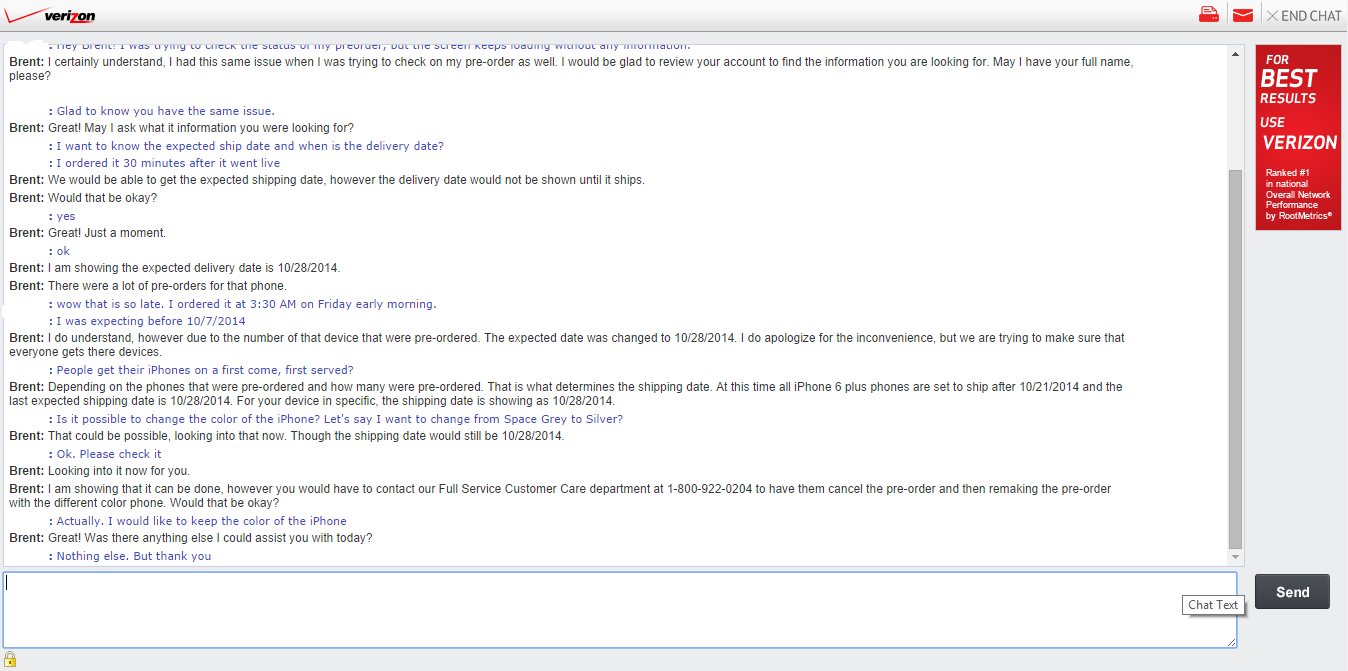Click 'Depending on the phones that were pre-ordered' reply
This screenshot has height=671, width=1348.
pyautogui.click(x=565, y=394)
